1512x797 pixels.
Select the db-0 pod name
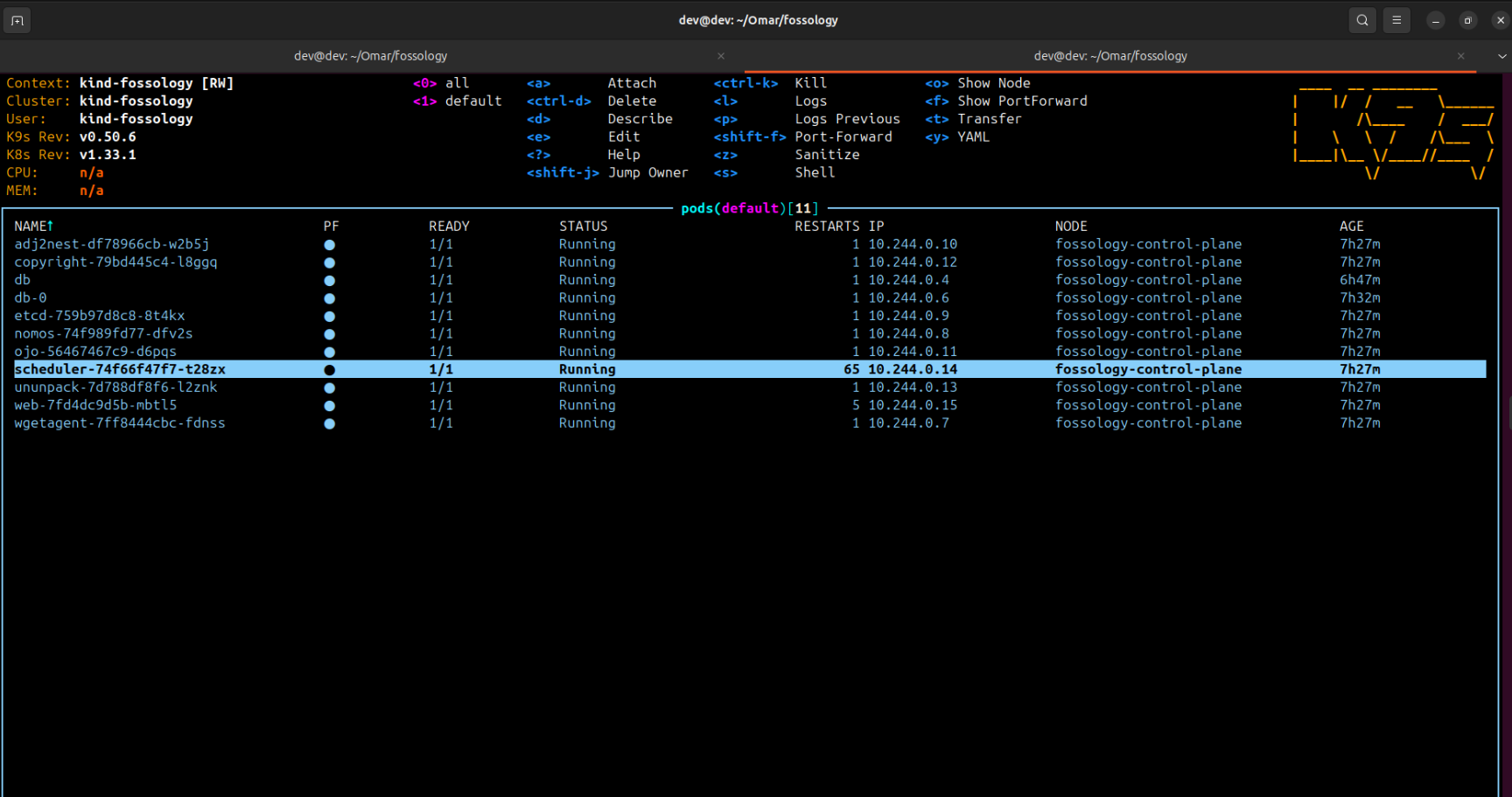[x=31, y=298]
